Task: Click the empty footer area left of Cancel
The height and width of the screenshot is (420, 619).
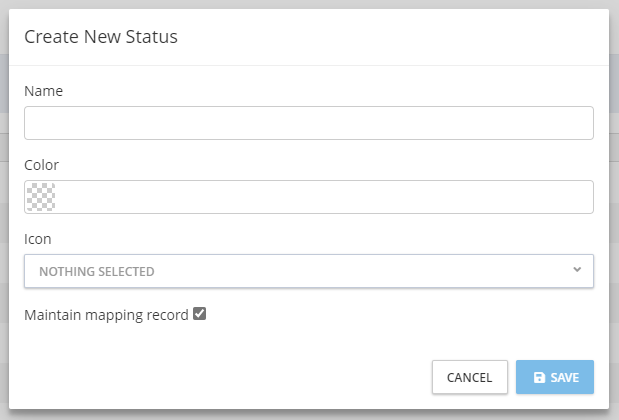Action: (220, 377)
